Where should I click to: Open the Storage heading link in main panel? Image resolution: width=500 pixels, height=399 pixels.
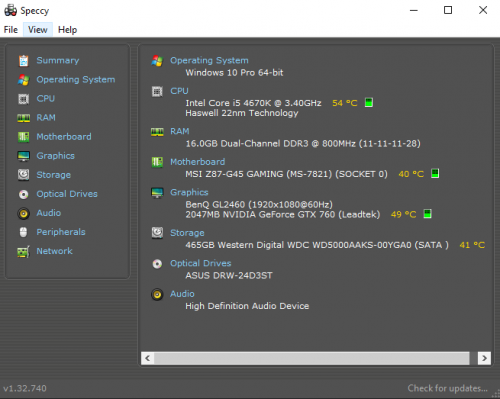pyautogui.click(x=187, y=233)
